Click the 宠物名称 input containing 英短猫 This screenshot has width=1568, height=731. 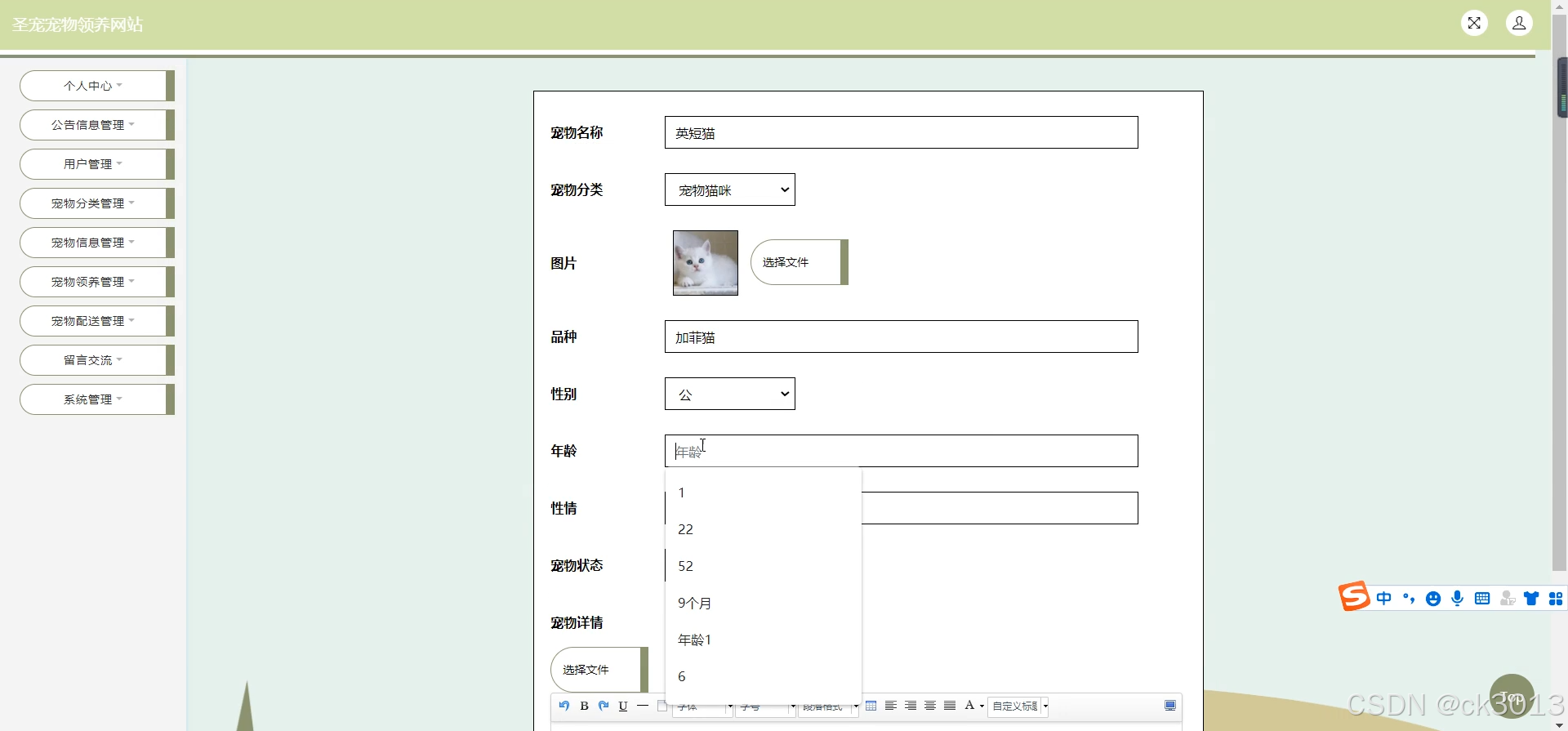click(x=902, y=132)
